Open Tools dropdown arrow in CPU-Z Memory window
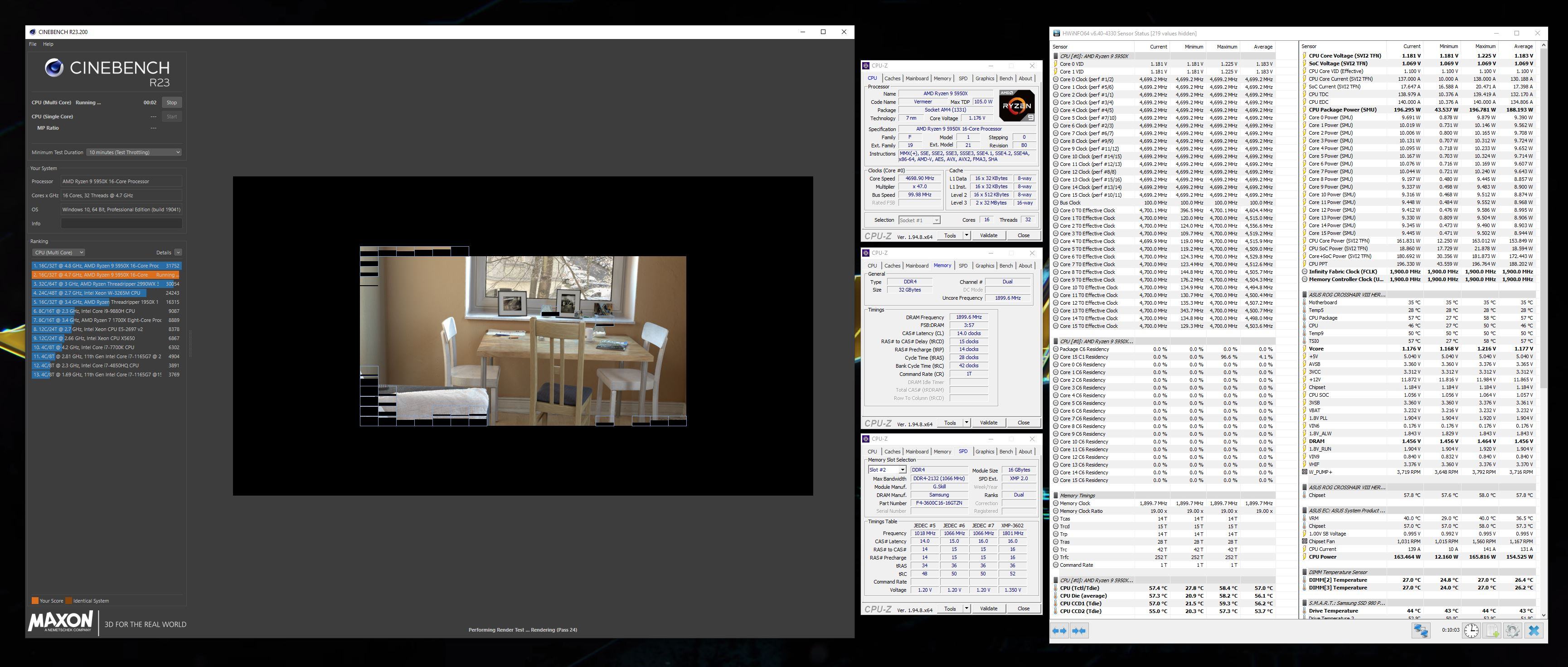The width and height of the screenshot is (1568, 667). tap(966, 423)
